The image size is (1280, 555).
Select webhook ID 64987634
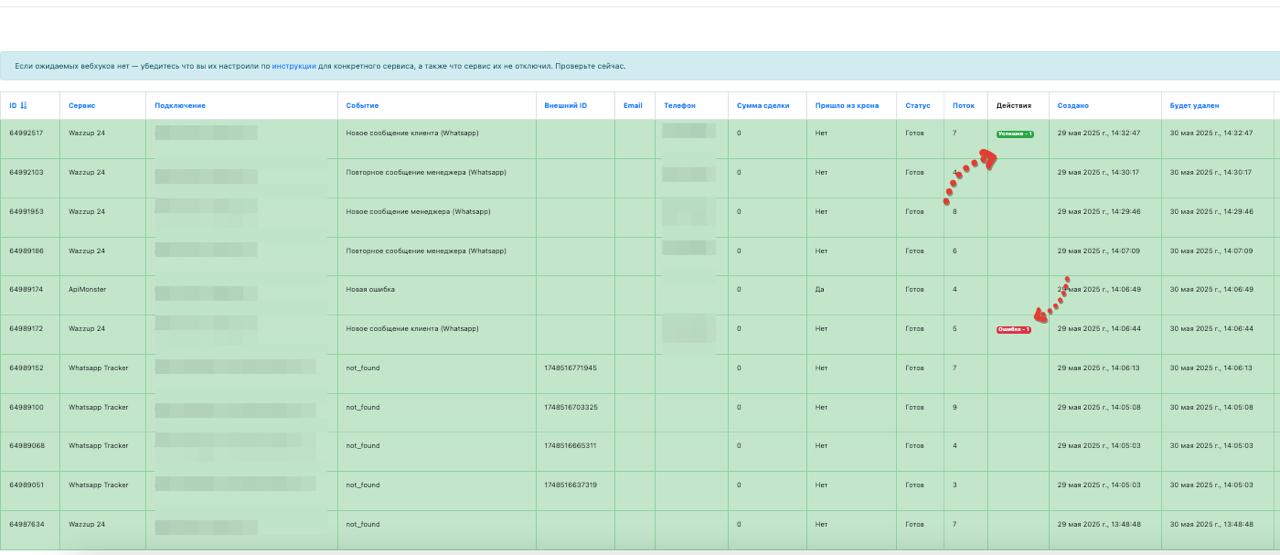click(25, 524)
